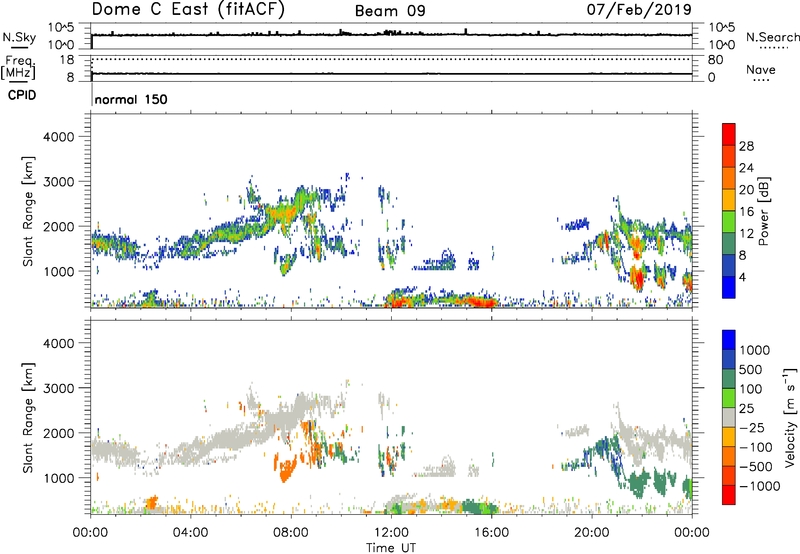Click the 'Power [dB]' colorbar label
Screen dimensions: 800x554
(763, 212)
